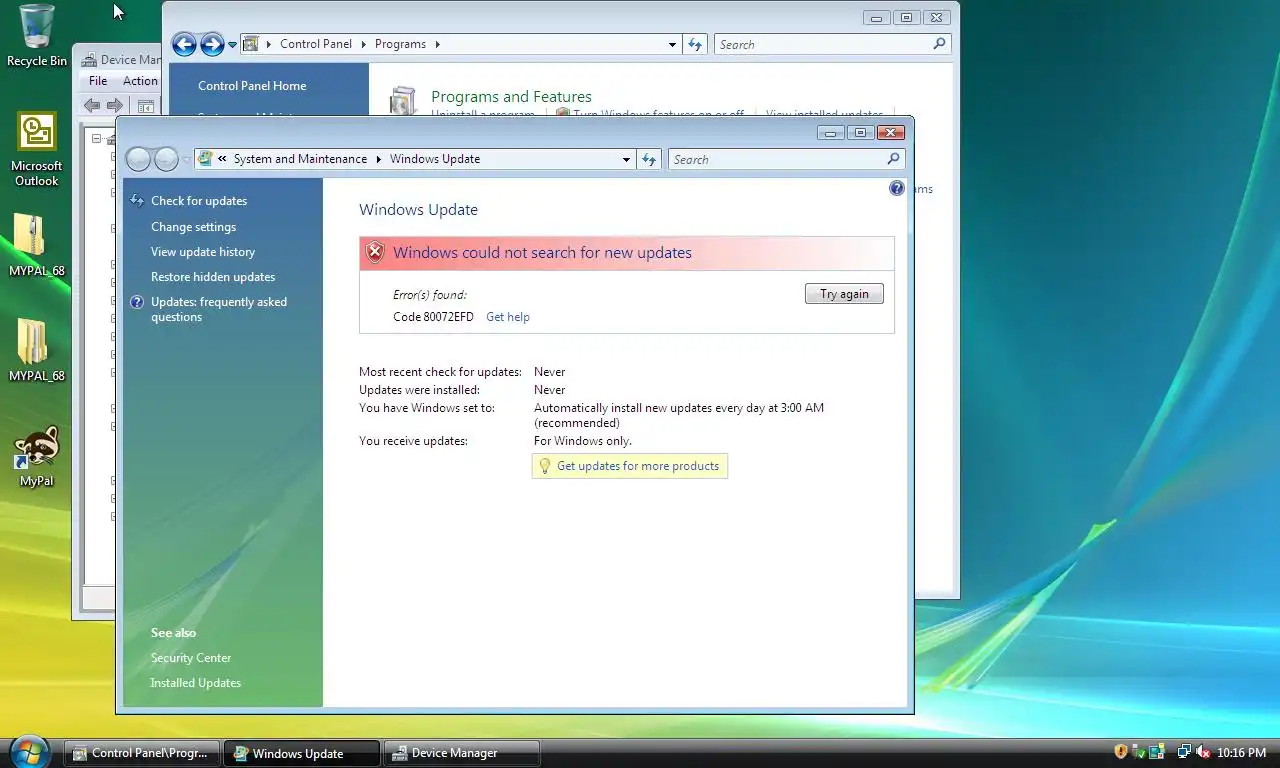Viewport: 1280px width, 768px height.
Task: Click the taskbar clock showing 10:16 PM
Action: pyautogui.click(x=1241, y=752)
